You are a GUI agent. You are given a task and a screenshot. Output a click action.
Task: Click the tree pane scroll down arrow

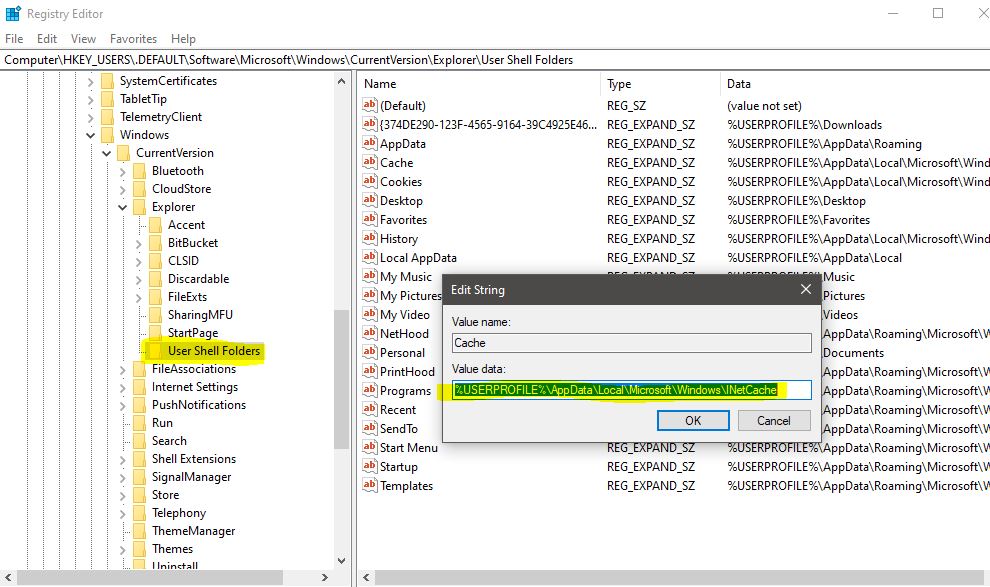(341, 561)
